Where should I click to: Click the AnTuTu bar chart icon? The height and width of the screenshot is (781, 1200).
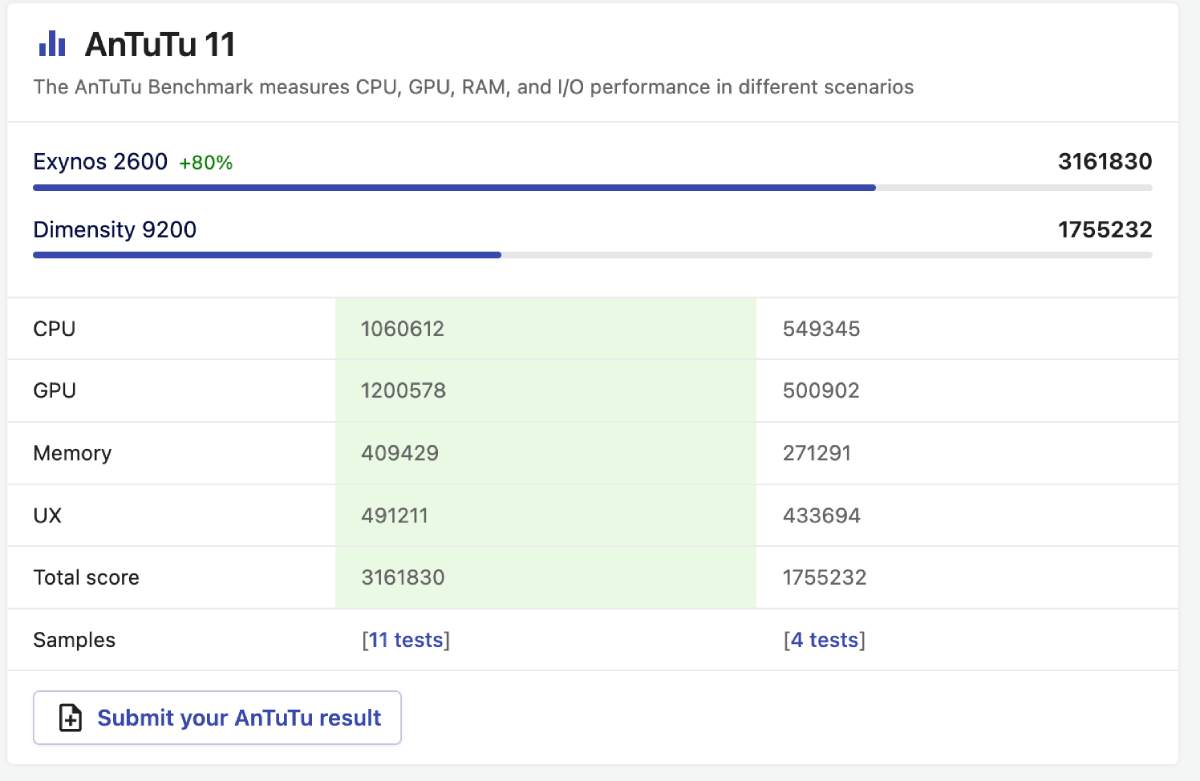(52, 44)
